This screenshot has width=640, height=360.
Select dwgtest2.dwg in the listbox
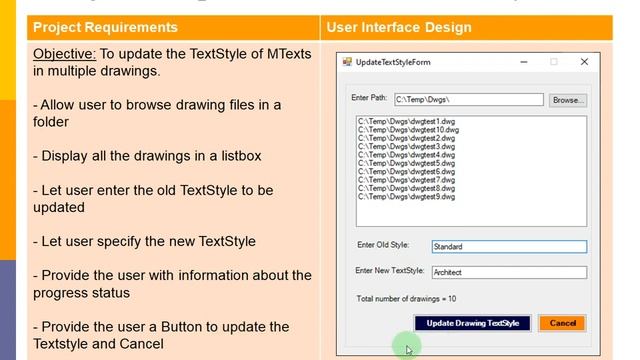pos(406,138)
